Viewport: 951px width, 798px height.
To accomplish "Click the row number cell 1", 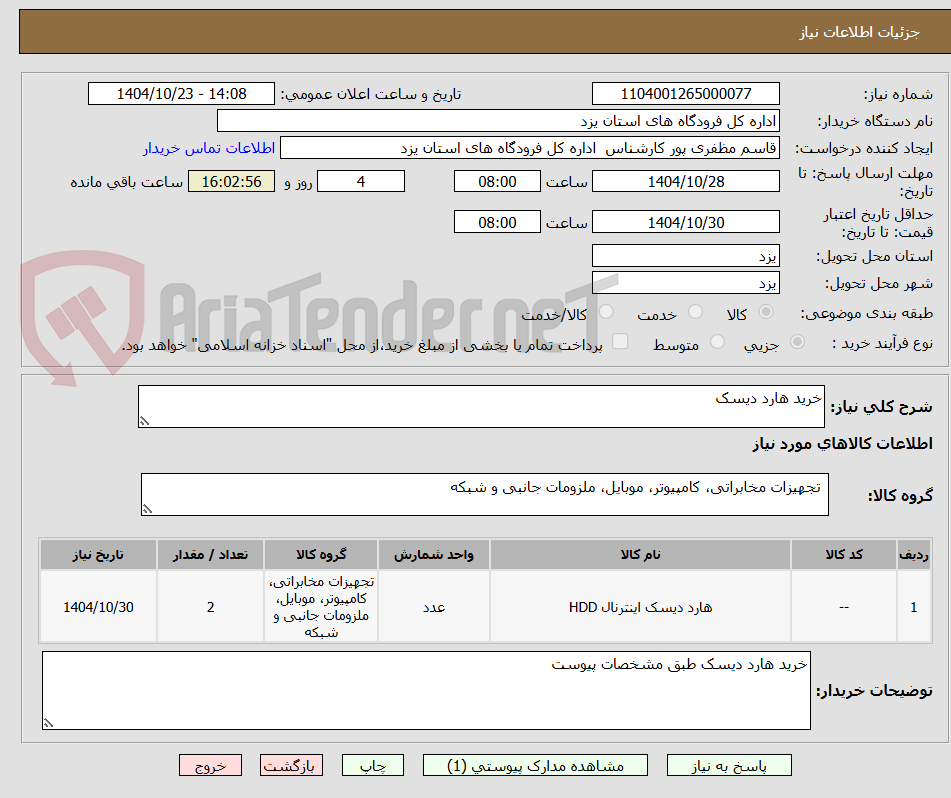I will point(914,607).
